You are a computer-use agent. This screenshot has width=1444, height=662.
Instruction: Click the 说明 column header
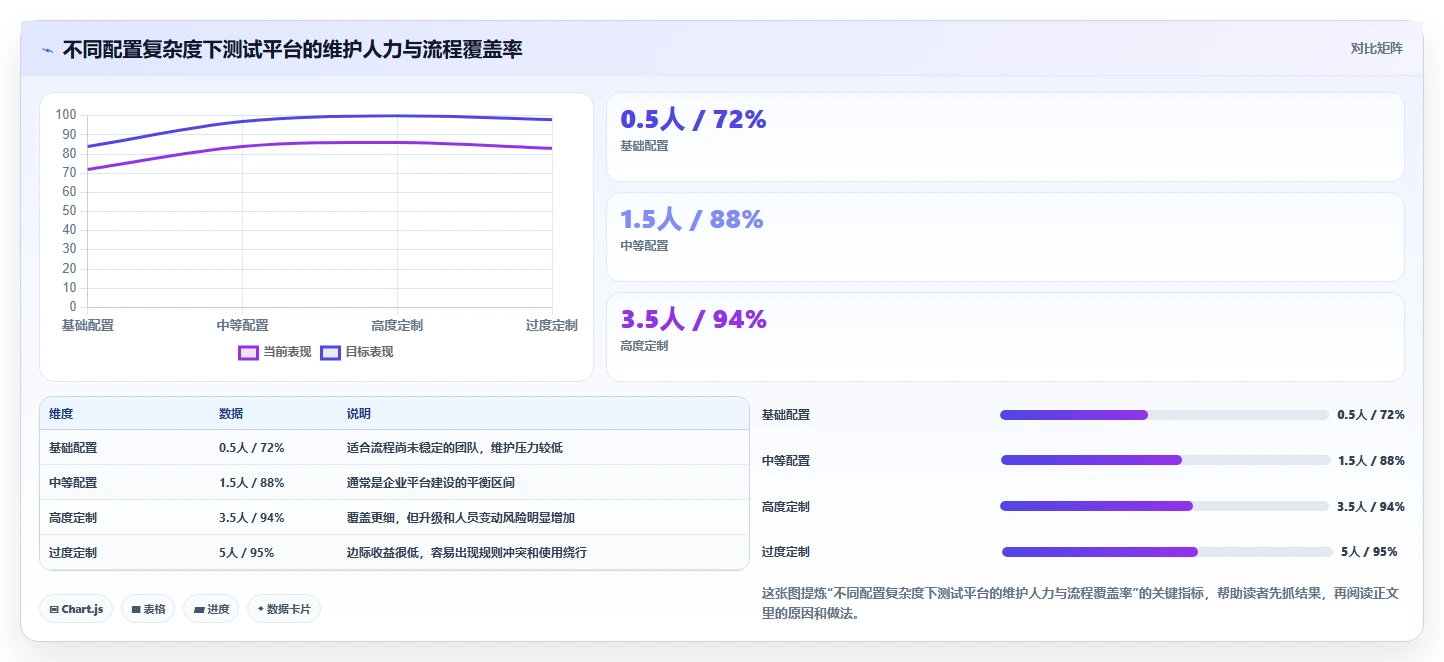[x=359, y=414]
